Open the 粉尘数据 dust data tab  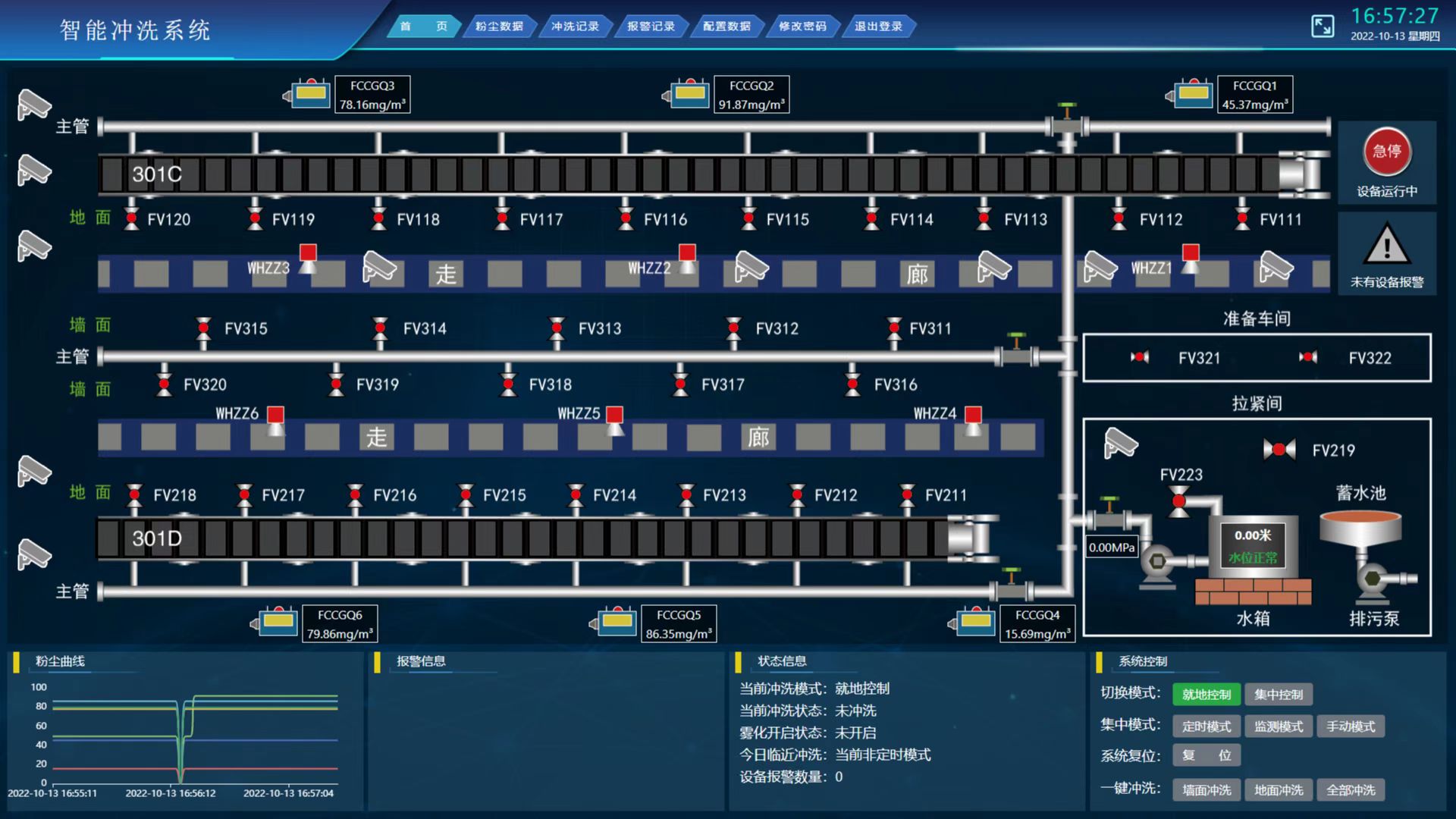[499, 27]
